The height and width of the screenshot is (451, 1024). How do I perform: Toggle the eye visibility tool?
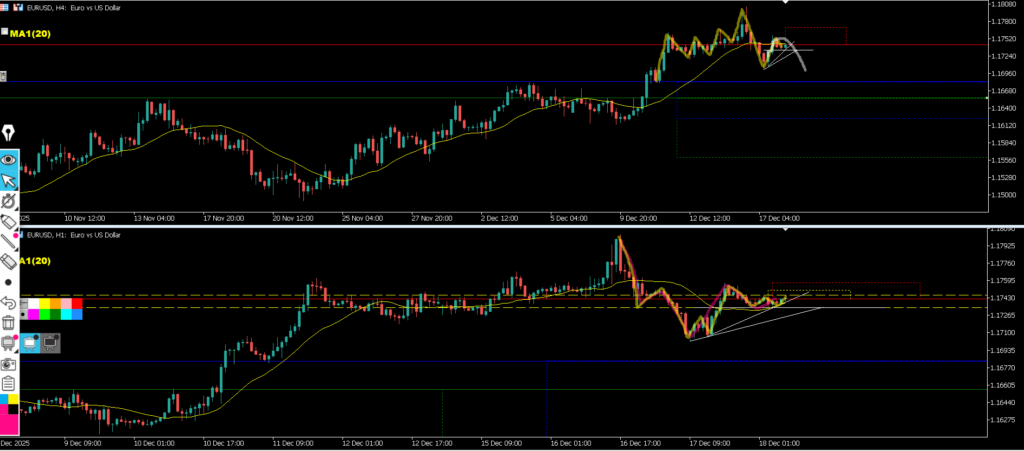click(x=8, y=159)
